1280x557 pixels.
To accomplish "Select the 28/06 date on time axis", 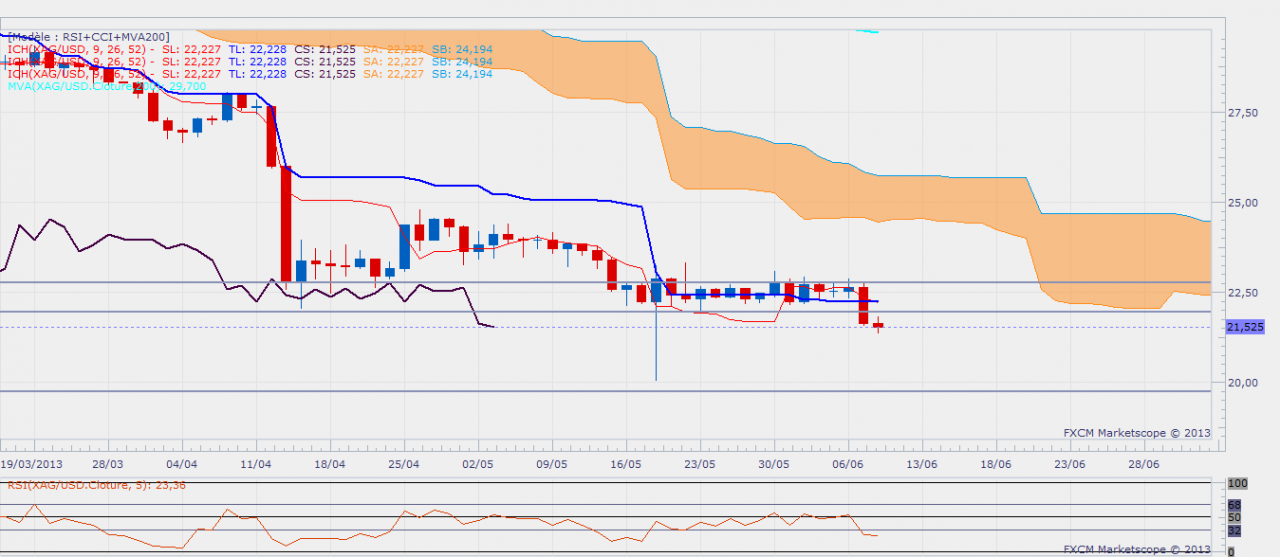I will click(x=1143, y=465).
